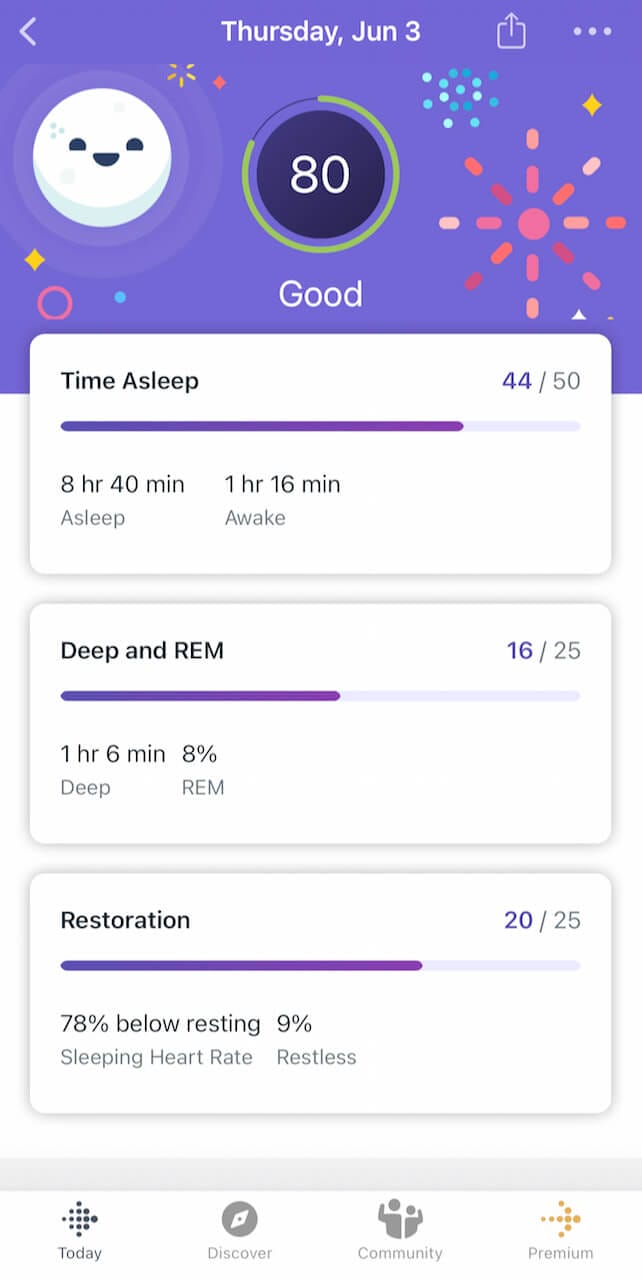Open the three-dot more options menu
This screenshot has width=642, height=1280.
point(592,32)
